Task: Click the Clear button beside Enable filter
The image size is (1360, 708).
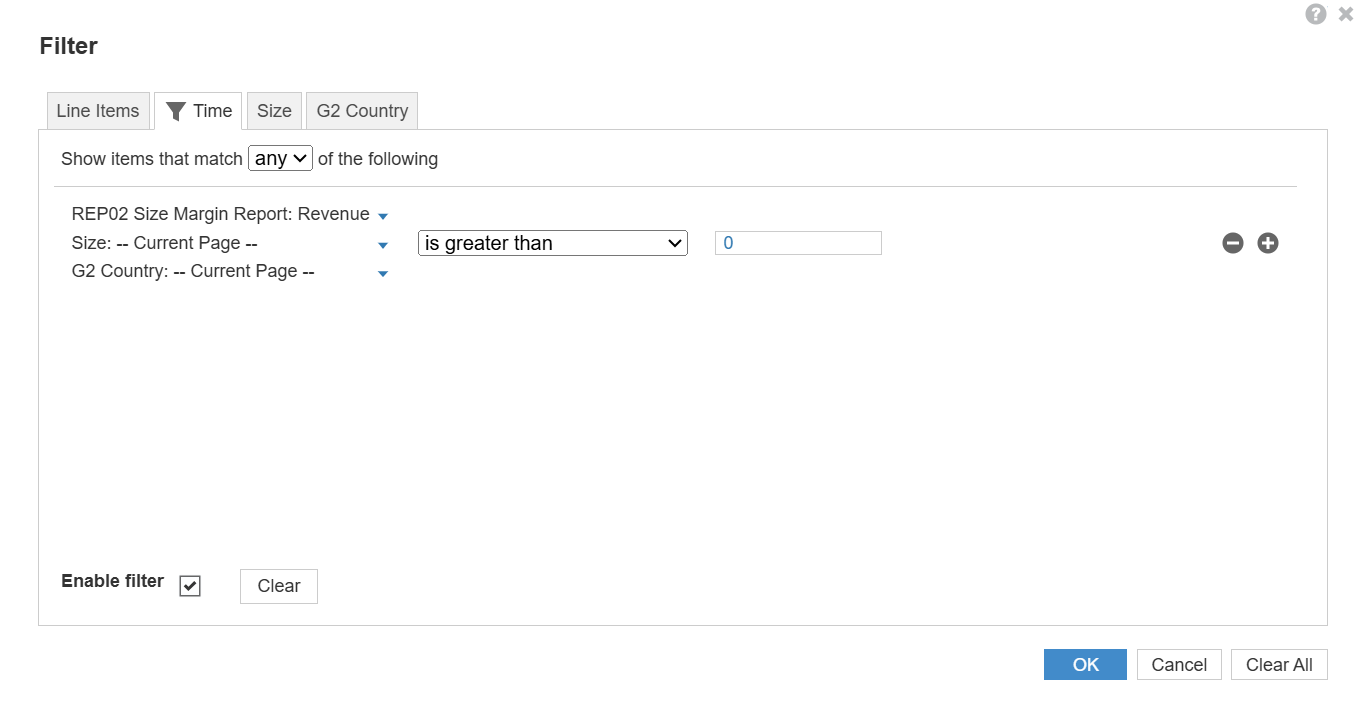Action: click(x=279, y=587)
